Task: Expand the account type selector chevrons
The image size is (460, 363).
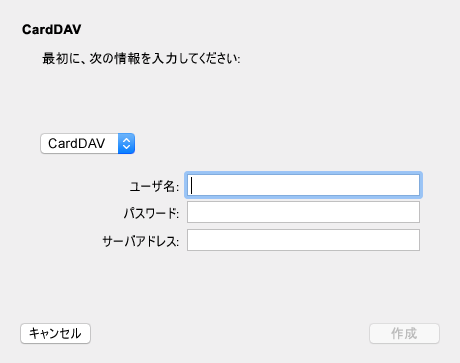Action: tap(126, 144)
